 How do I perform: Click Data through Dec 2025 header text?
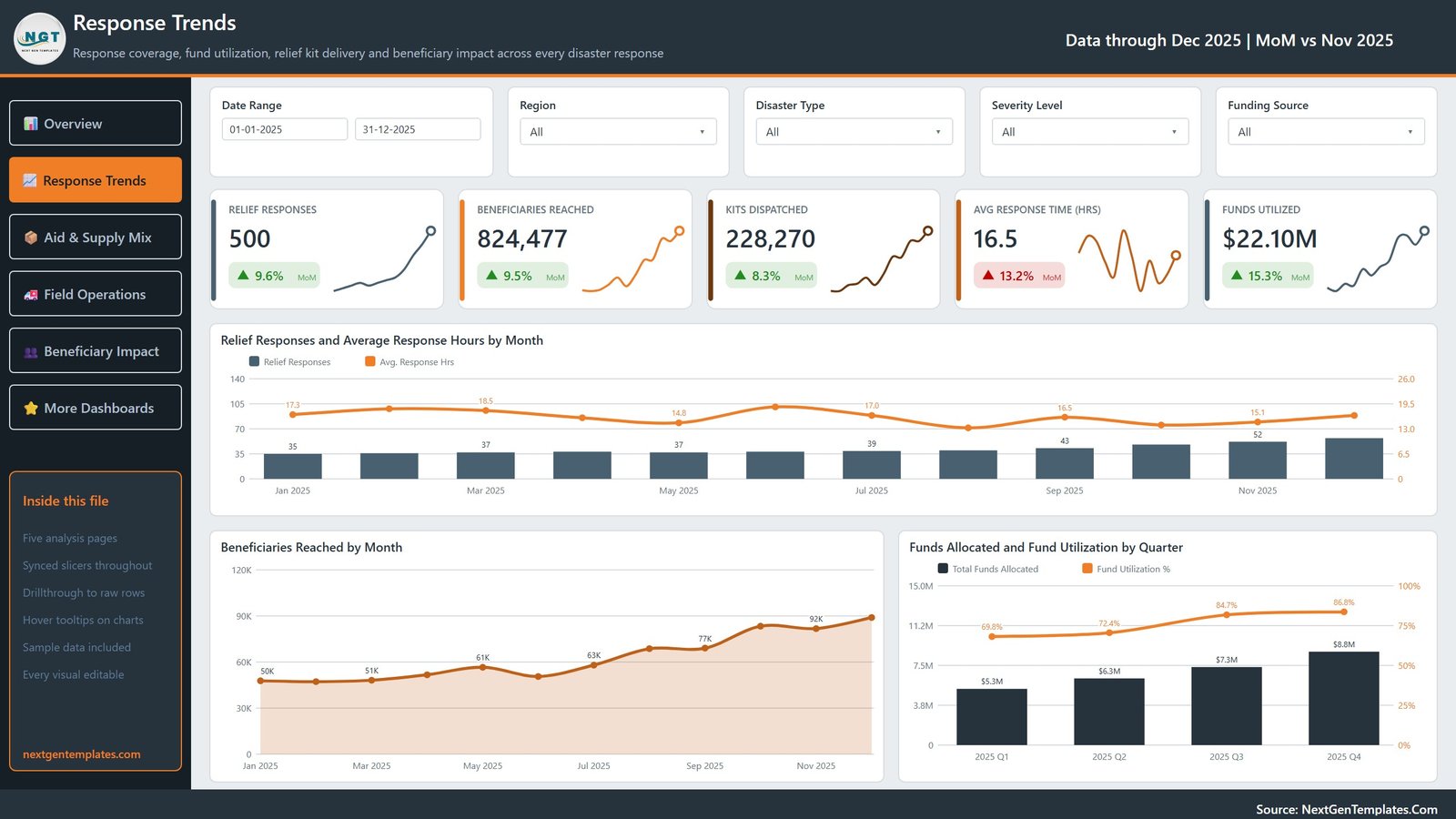[x=1229, y=40]
